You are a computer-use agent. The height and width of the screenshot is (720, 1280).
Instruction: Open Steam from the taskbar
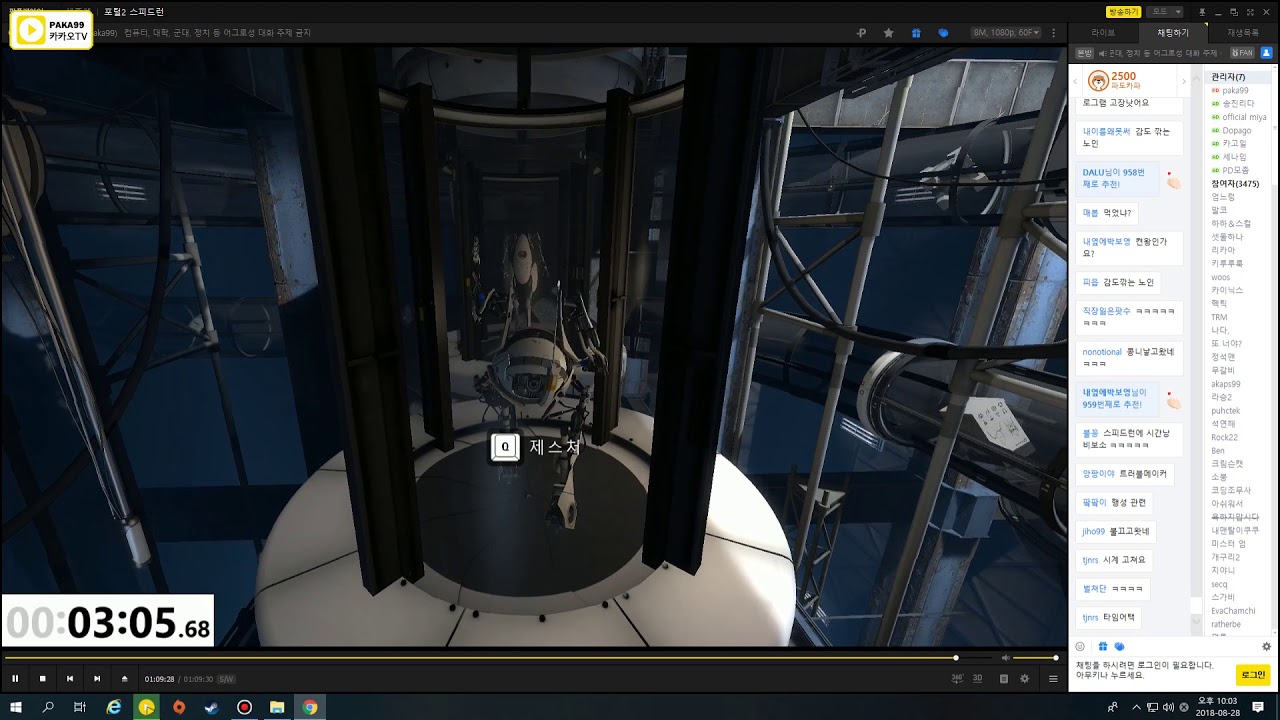point(211,707)
